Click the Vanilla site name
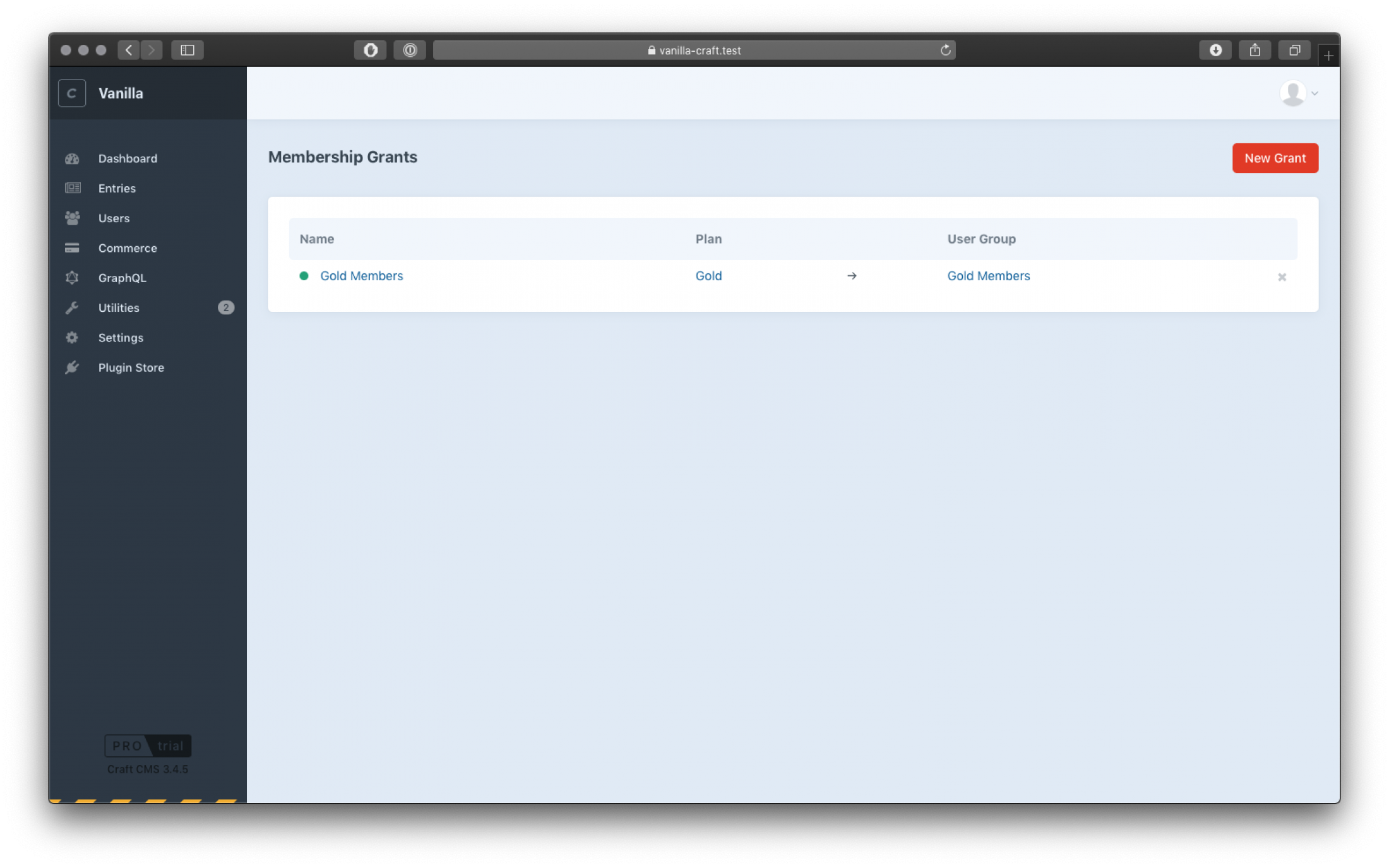 click(121, 93)
